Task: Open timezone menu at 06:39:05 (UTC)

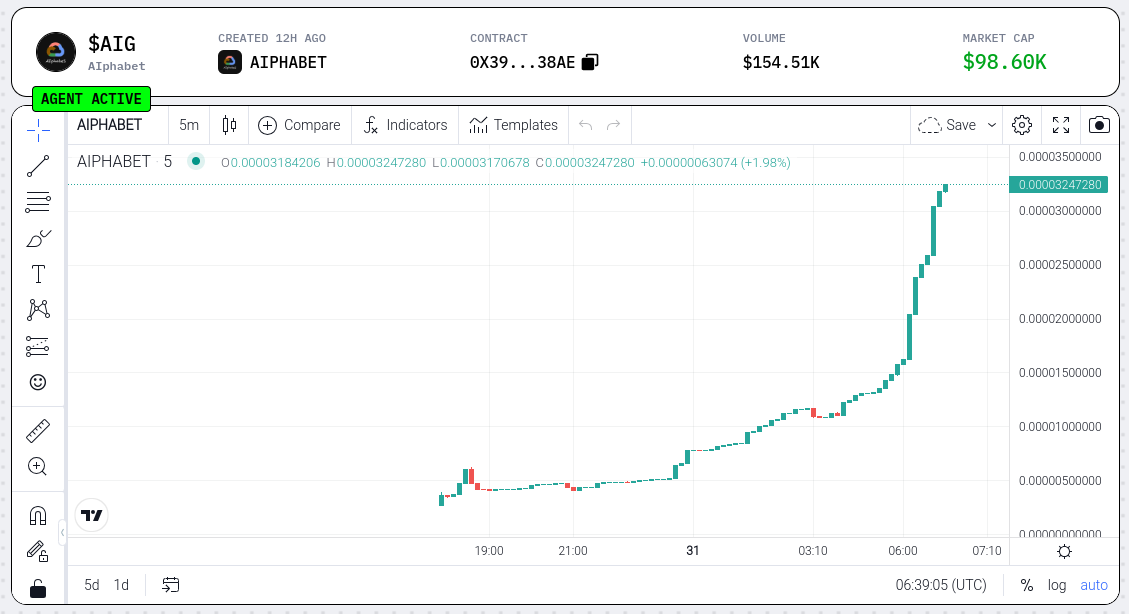Action: pyautogui.click(x=941, y=585)
